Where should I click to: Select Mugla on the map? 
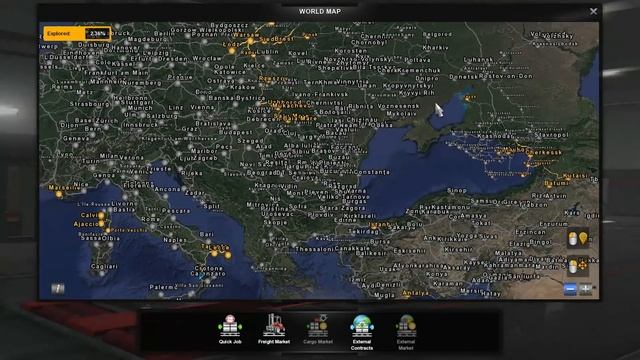(384, 295)
